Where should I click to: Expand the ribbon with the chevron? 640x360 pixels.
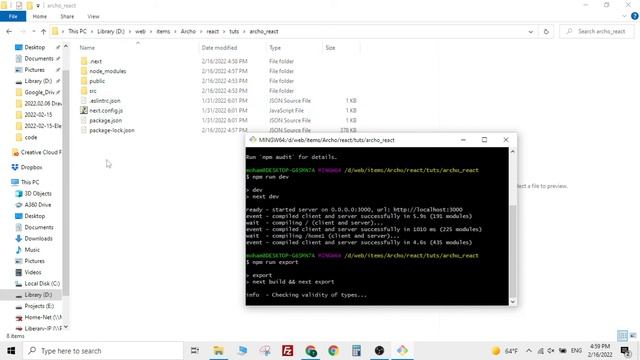click(x=624, y=16)
